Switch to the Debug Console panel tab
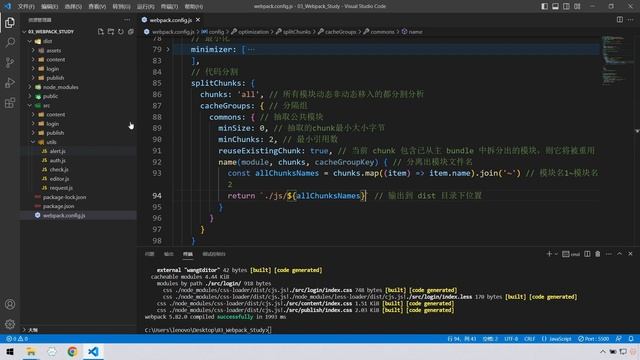Image resolution: width=640 pixels, height=360 pixels. point(214,254)
